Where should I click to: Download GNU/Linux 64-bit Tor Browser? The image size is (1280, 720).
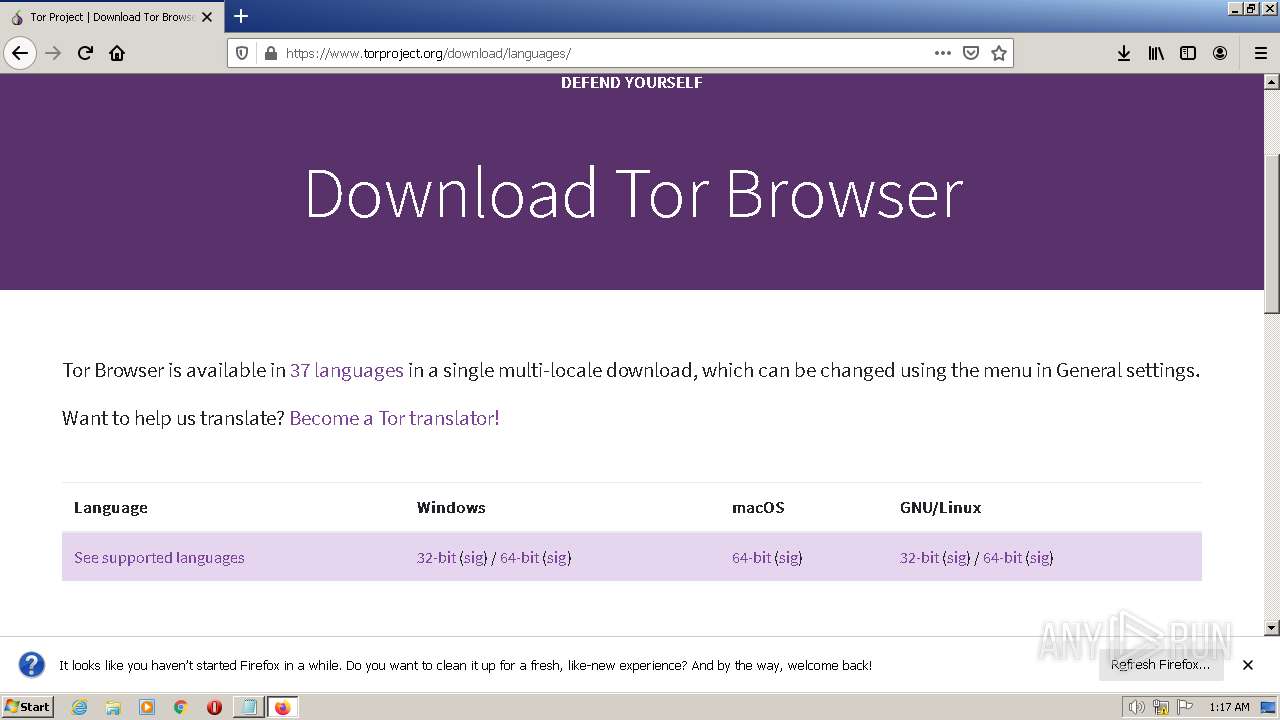pos(1002,558)
